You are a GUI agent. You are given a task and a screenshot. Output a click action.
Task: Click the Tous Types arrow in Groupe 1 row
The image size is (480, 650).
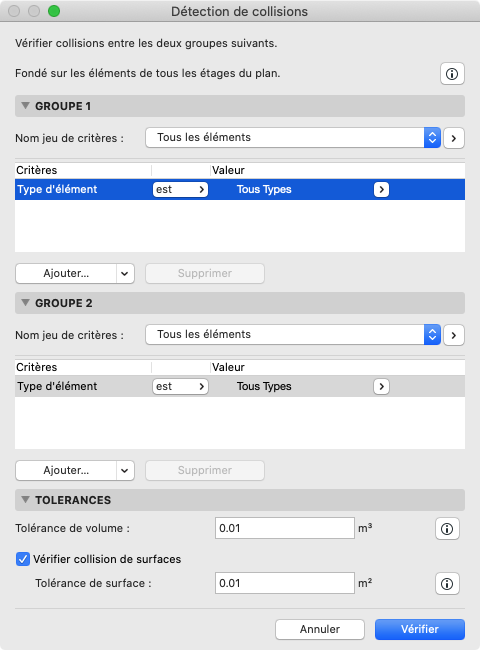pos(381,189)
